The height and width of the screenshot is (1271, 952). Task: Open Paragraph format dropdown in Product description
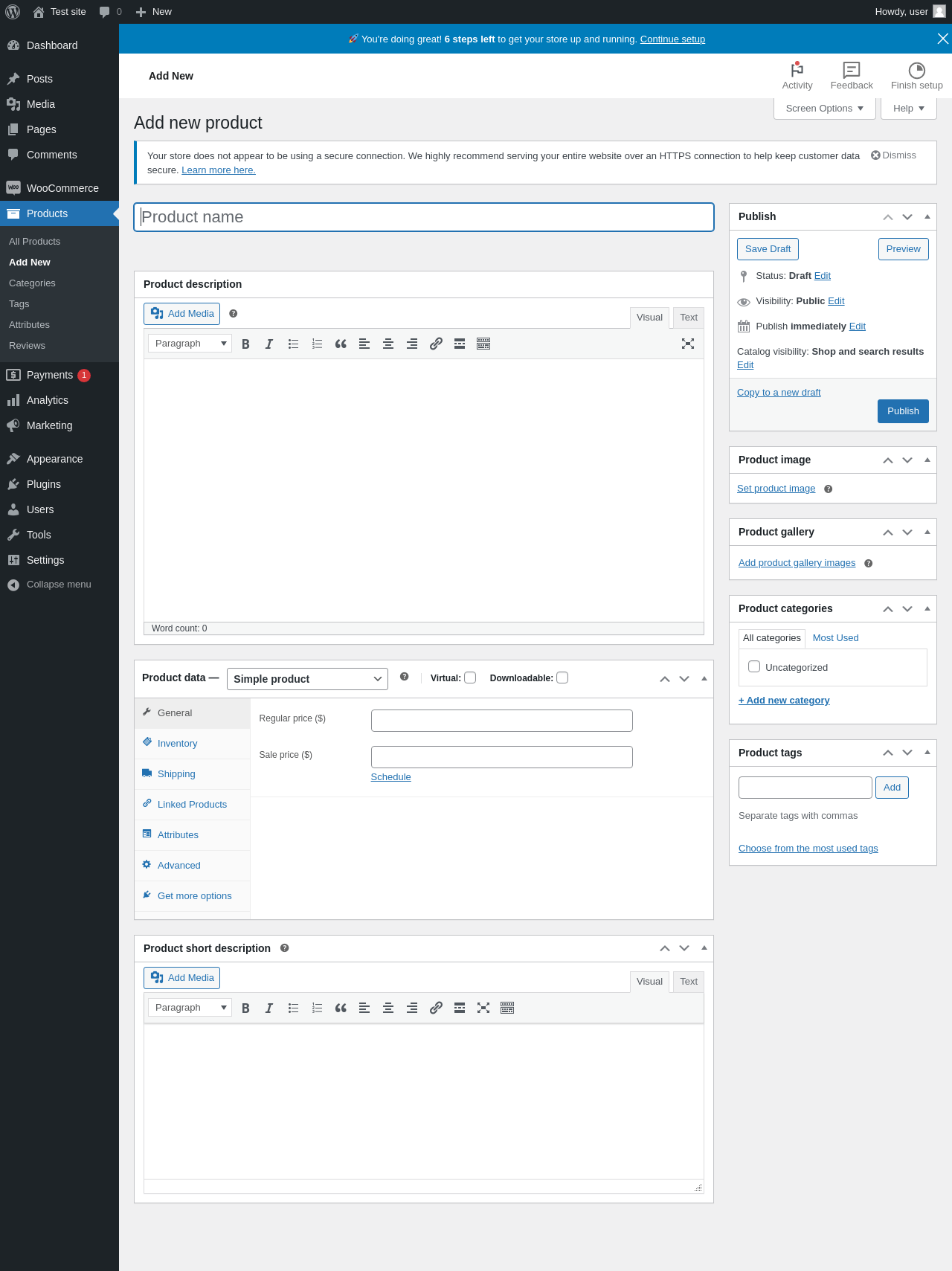190,344
